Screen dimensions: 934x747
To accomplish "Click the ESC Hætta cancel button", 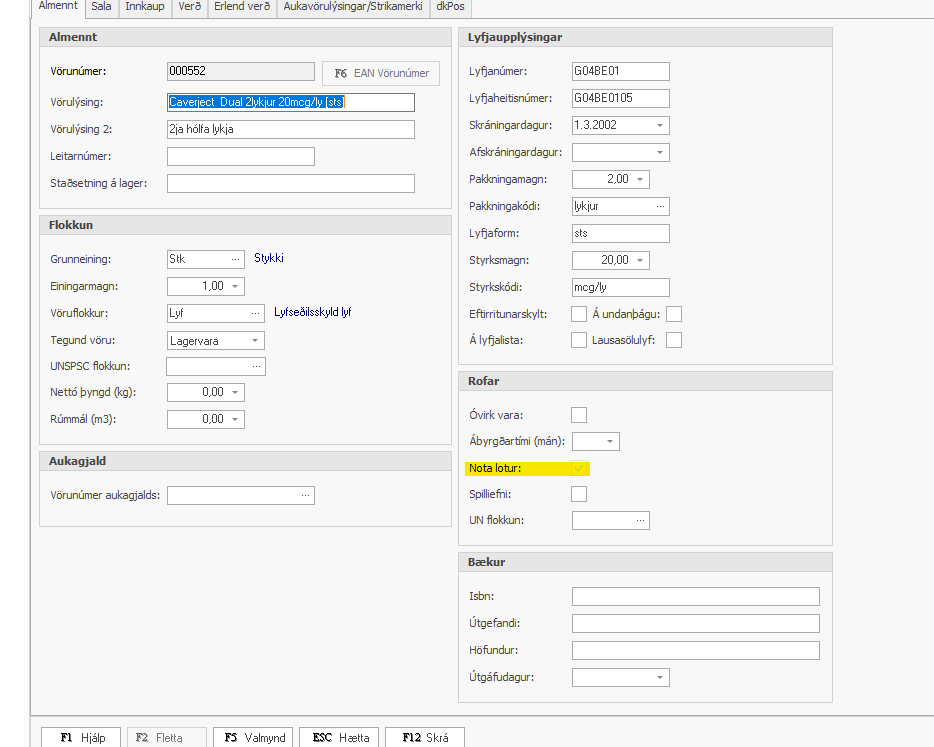I will pyautogui.click(x=340, y=738).
